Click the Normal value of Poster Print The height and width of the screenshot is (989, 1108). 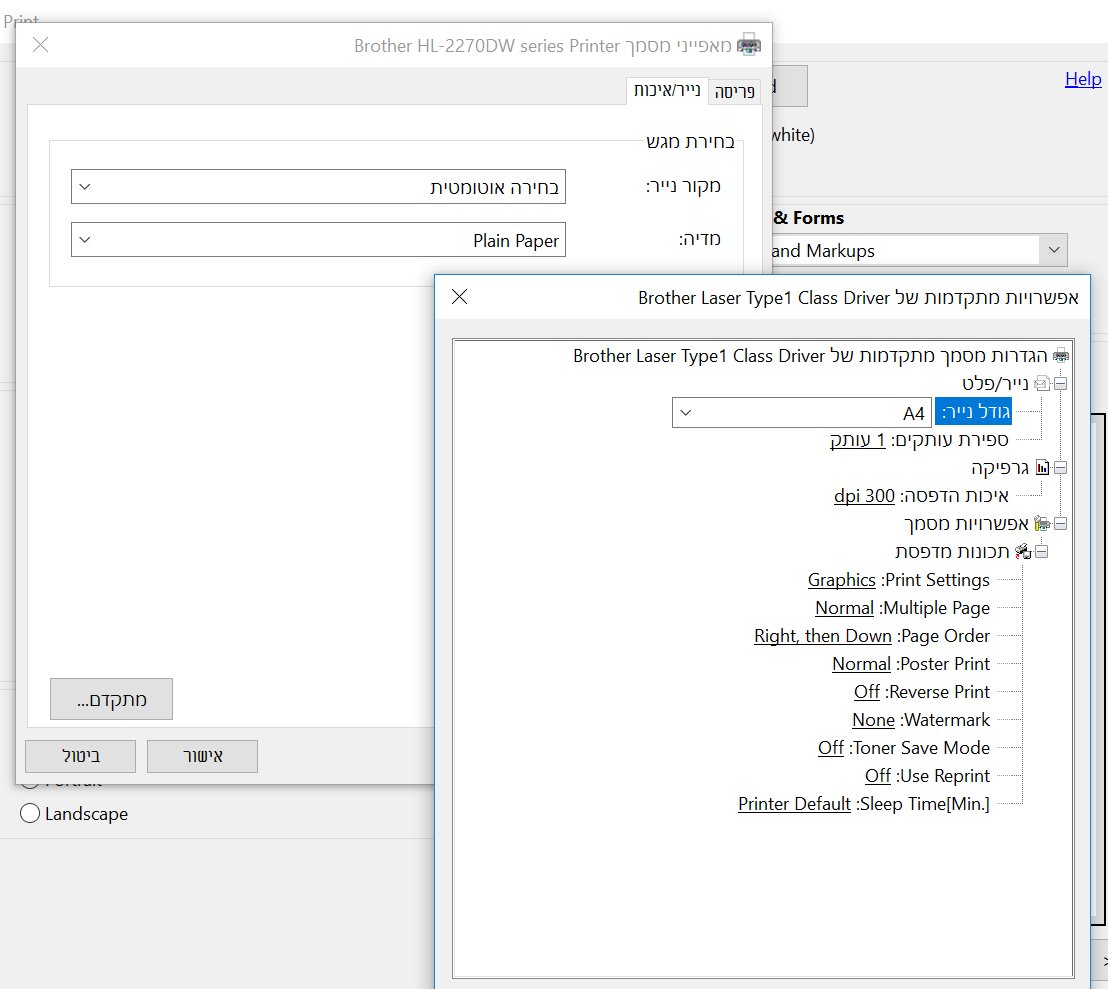click(861, 664)
